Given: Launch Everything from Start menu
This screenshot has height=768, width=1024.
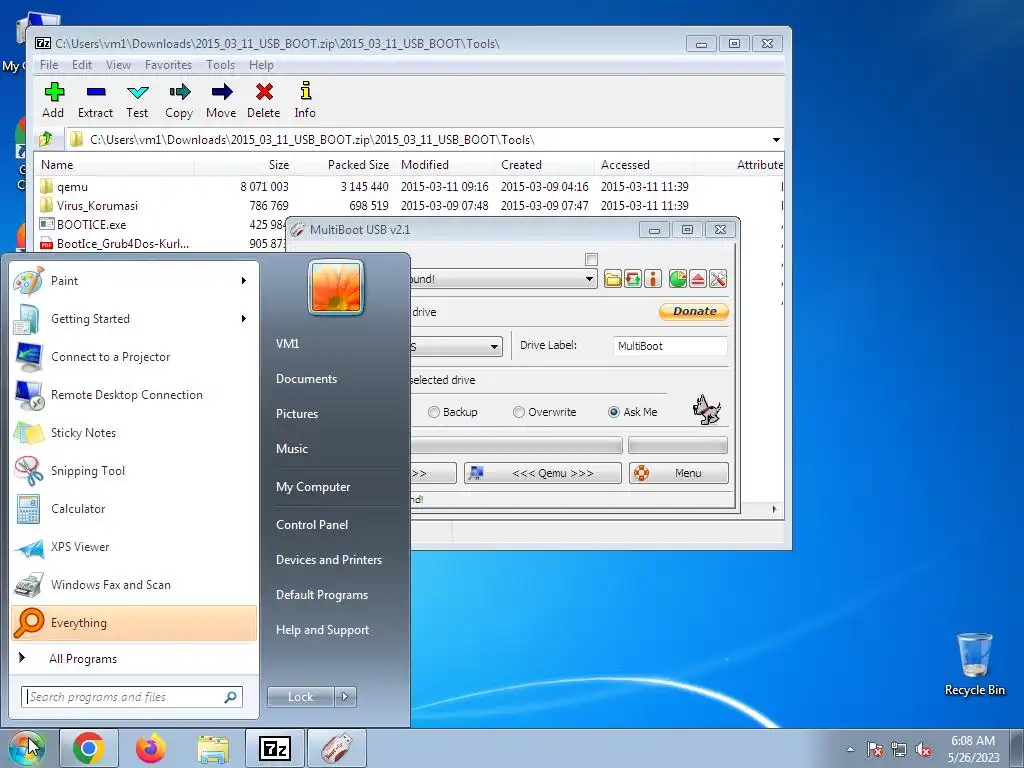Looking at the screenshot, I should pos(134,623).
